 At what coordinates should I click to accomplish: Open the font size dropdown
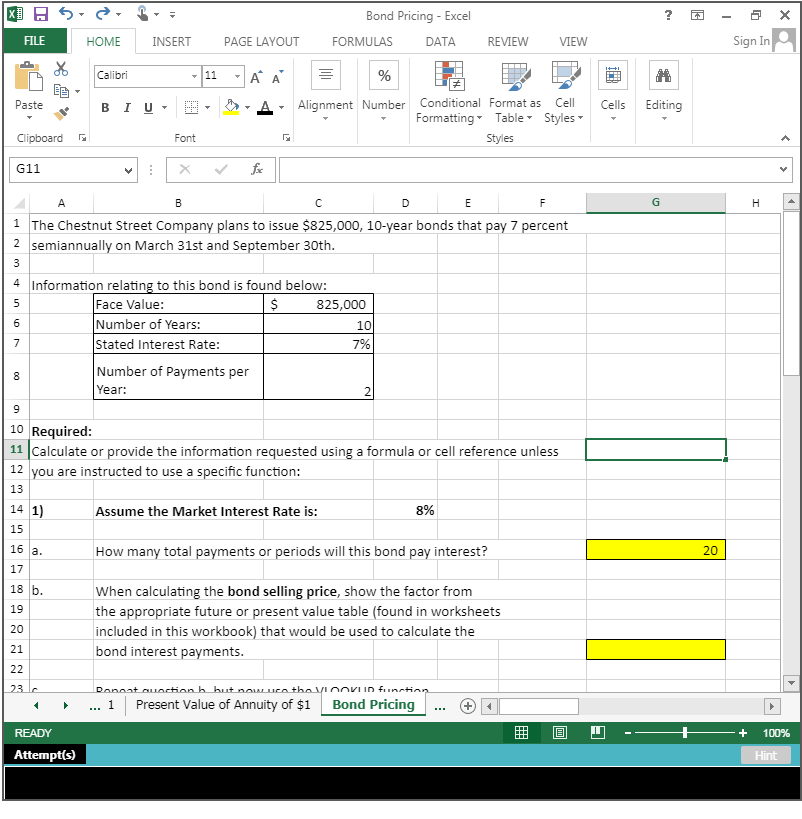click(237, 76)
